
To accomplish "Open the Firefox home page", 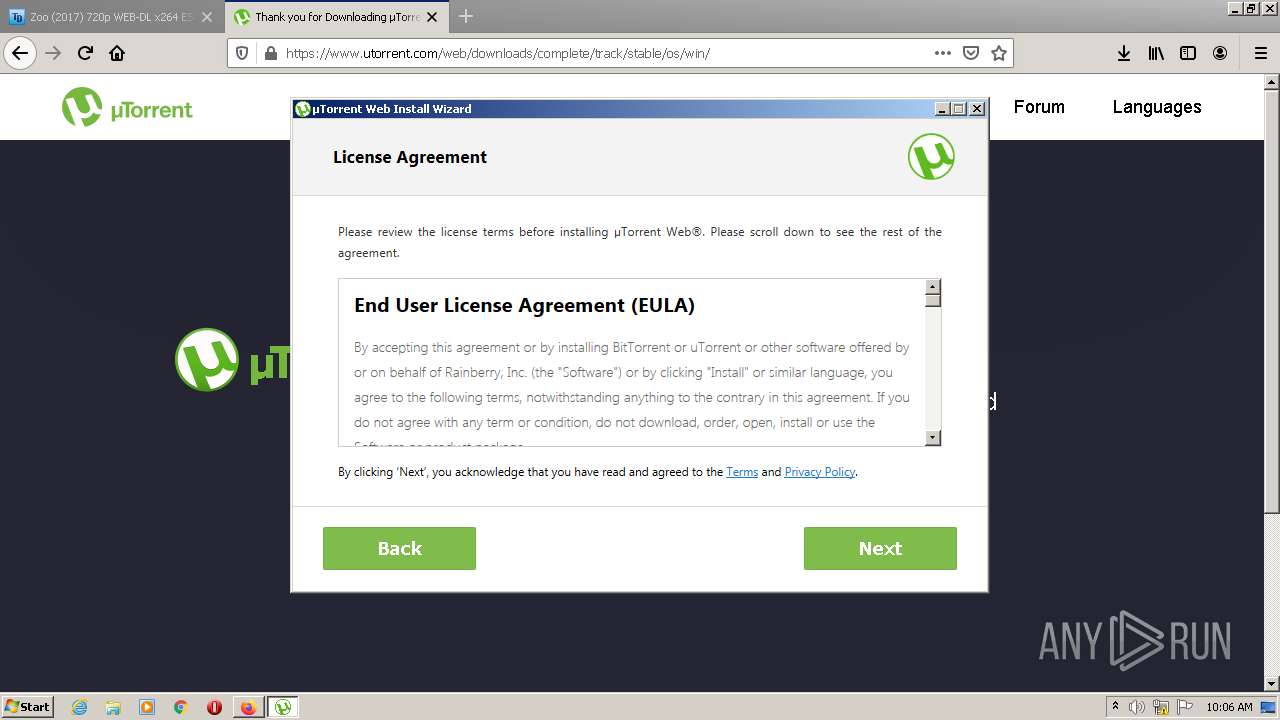I will click(117, 53).
